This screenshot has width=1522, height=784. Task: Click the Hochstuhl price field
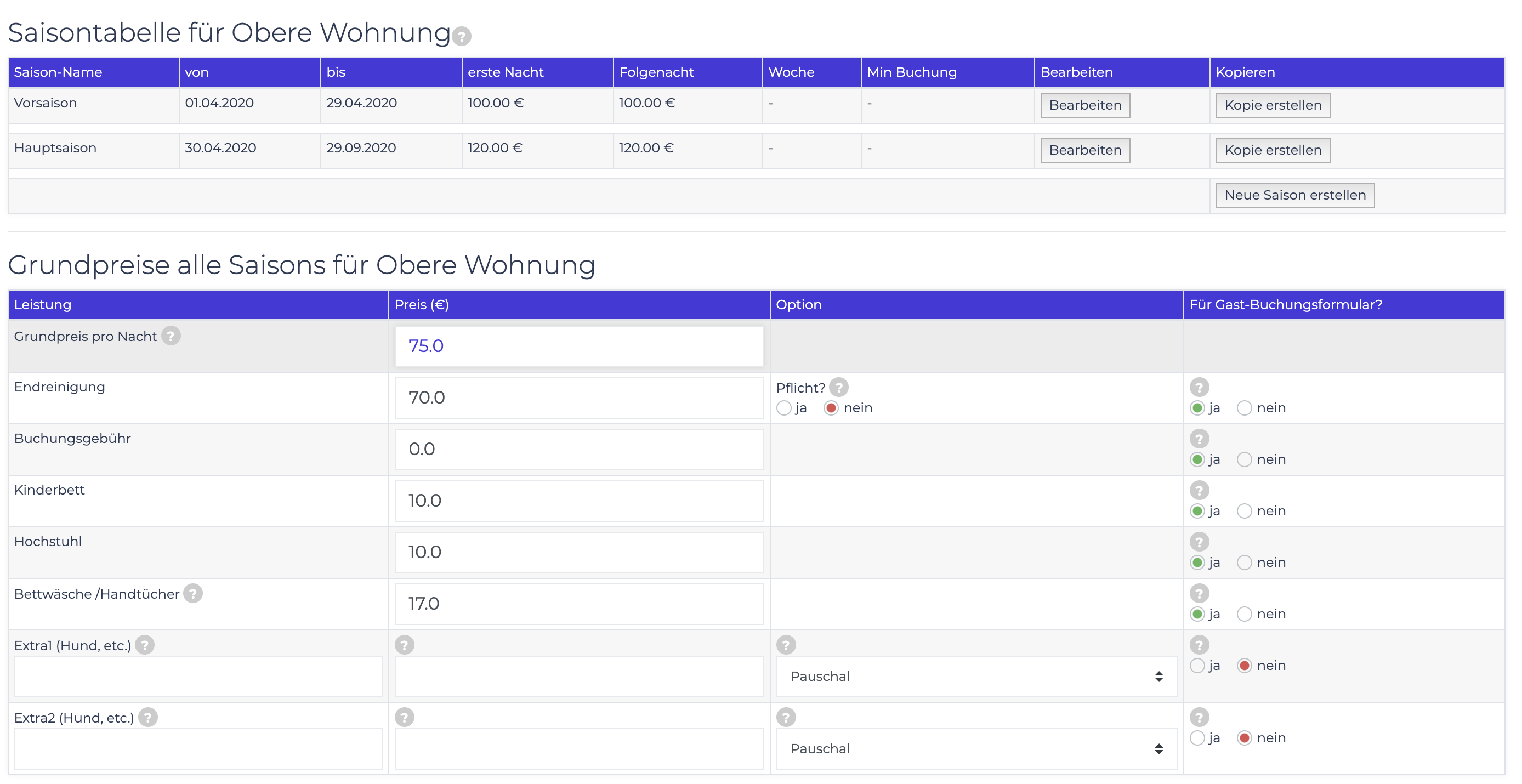tap(579, 553)
